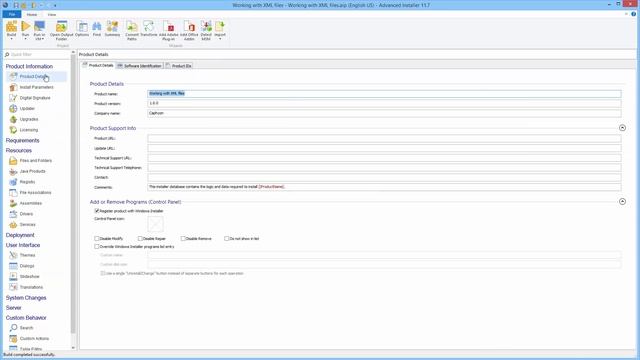Open Registry page in sidebar
The height and width of the screenshot is (360, 640).
click(x=27, y=182)
